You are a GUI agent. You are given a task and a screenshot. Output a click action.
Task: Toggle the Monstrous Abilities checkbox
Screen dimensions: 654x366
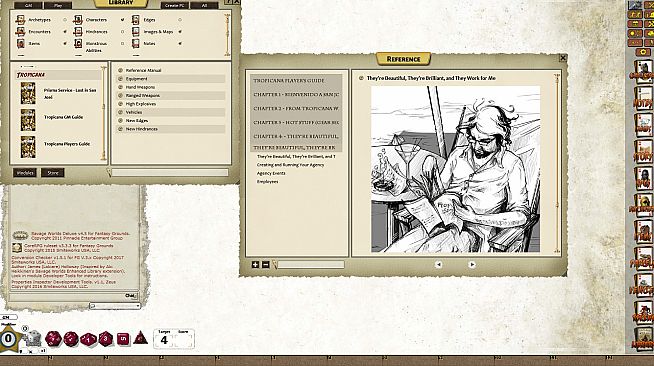point(122,43)
